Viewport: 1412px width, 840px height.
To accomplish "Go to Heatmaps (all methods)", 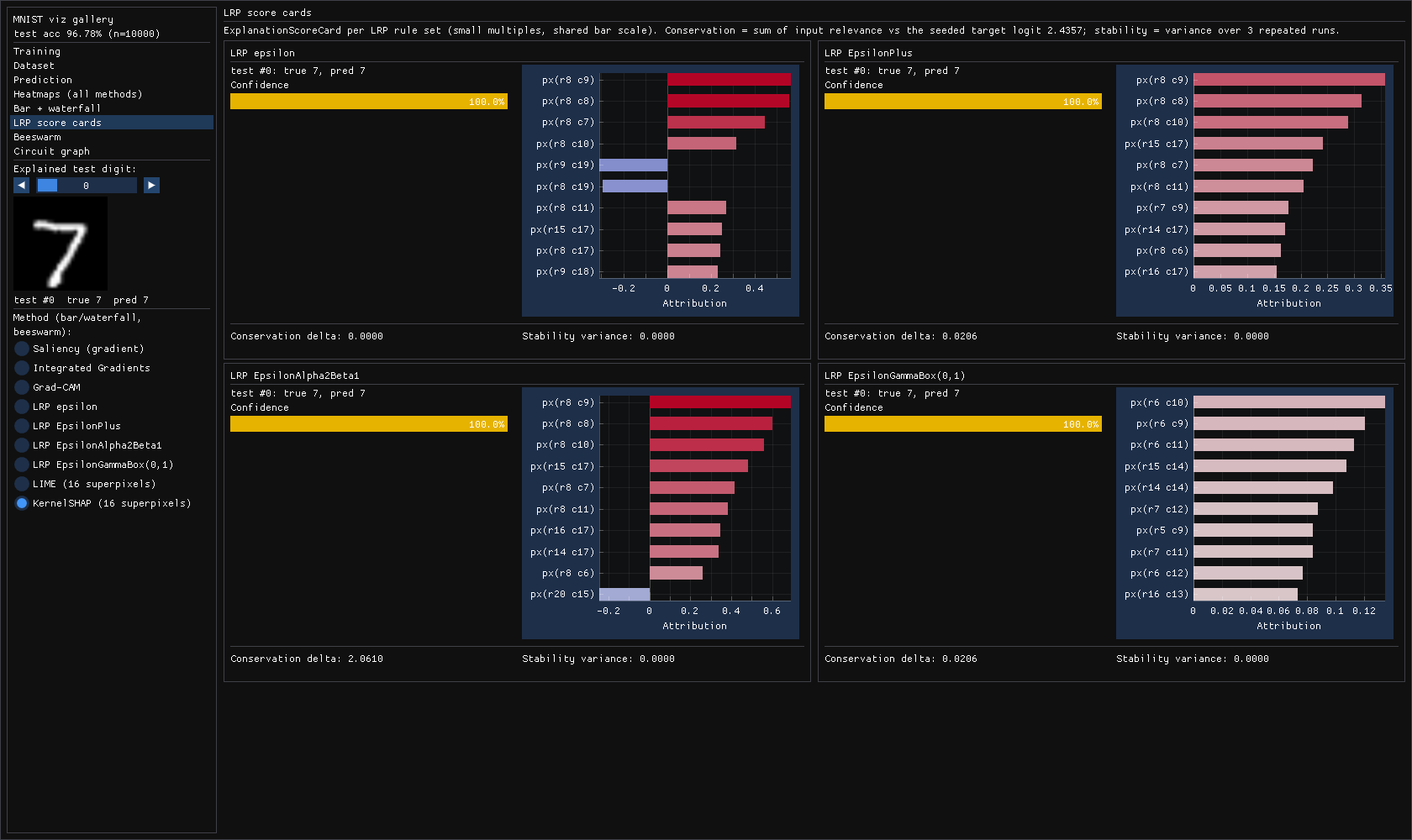I will 112,94.
